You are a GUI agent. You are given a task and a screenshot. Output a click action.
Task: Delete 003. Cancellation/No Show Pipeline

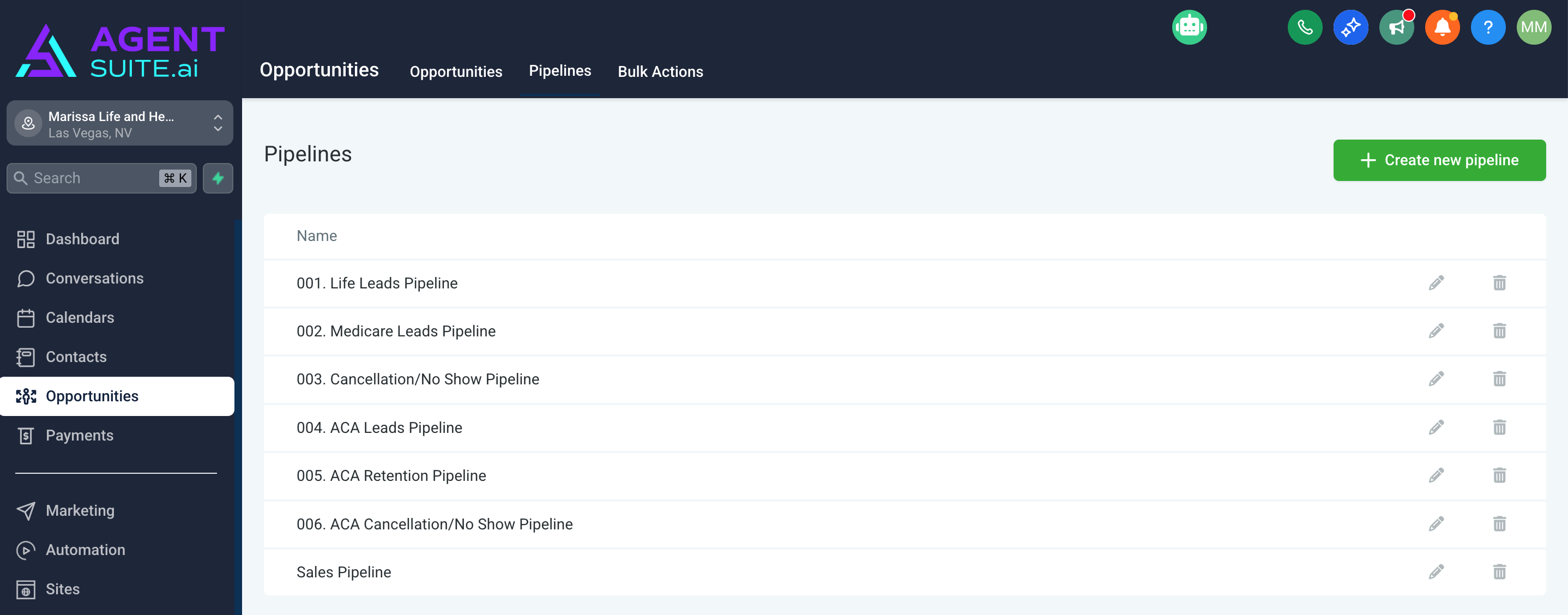tap(1499, 379)
